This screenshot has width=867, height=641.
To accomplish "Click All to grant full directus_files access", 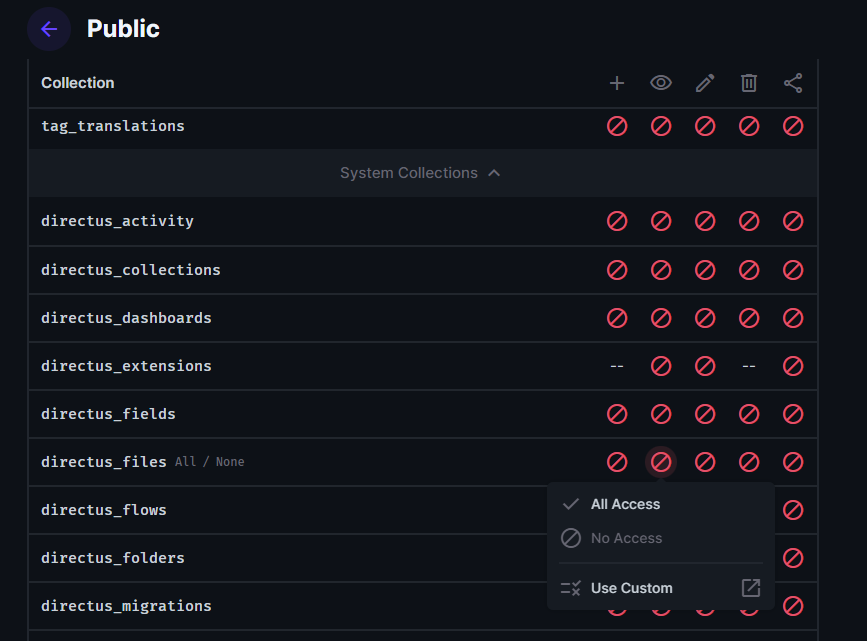I will tap(184, 462).
